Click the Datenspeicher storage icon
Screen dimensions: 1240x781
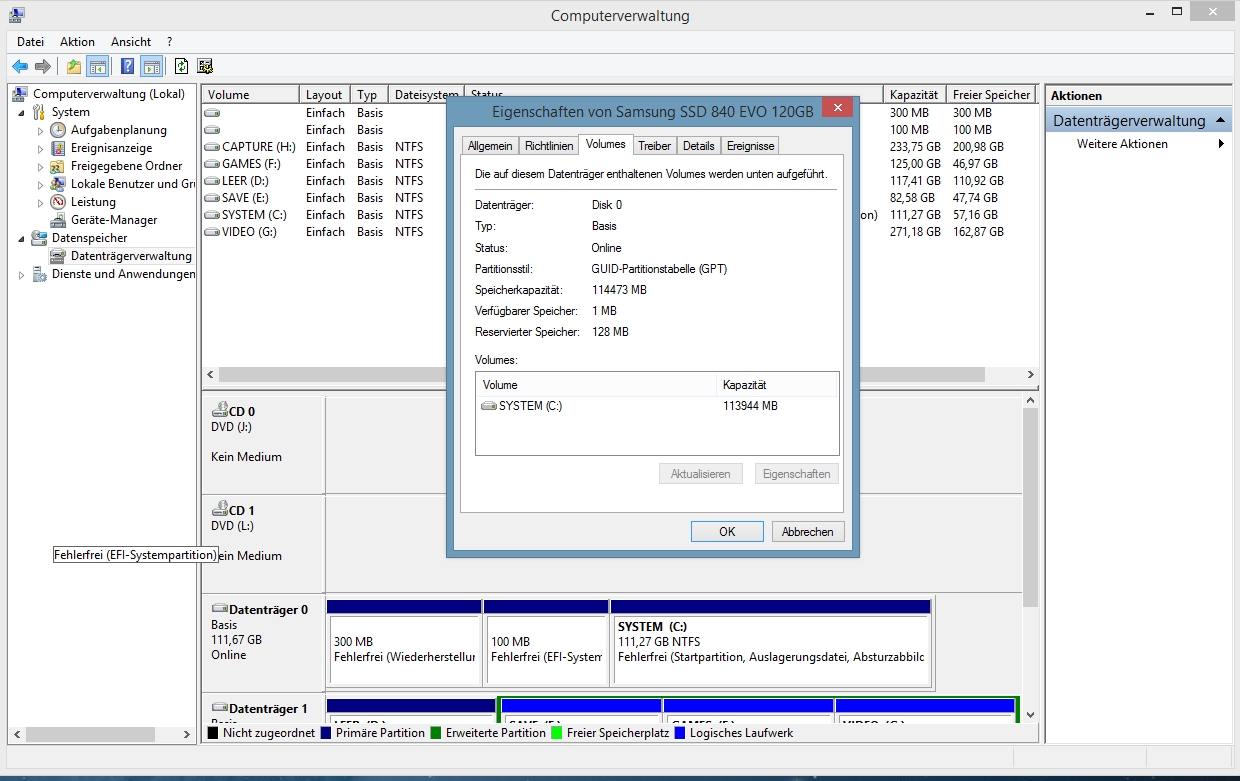pyautogui.click(x=40, y=238)
